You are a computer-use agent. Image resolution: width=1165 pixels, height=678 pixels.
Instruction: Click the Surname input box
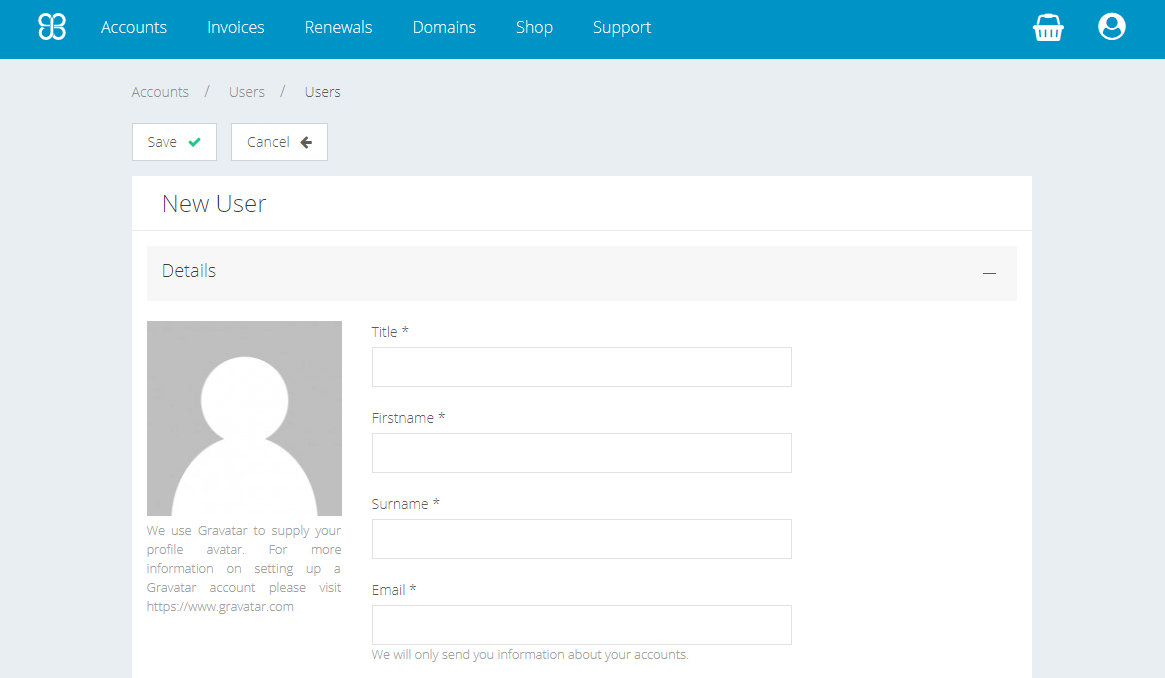581,539
